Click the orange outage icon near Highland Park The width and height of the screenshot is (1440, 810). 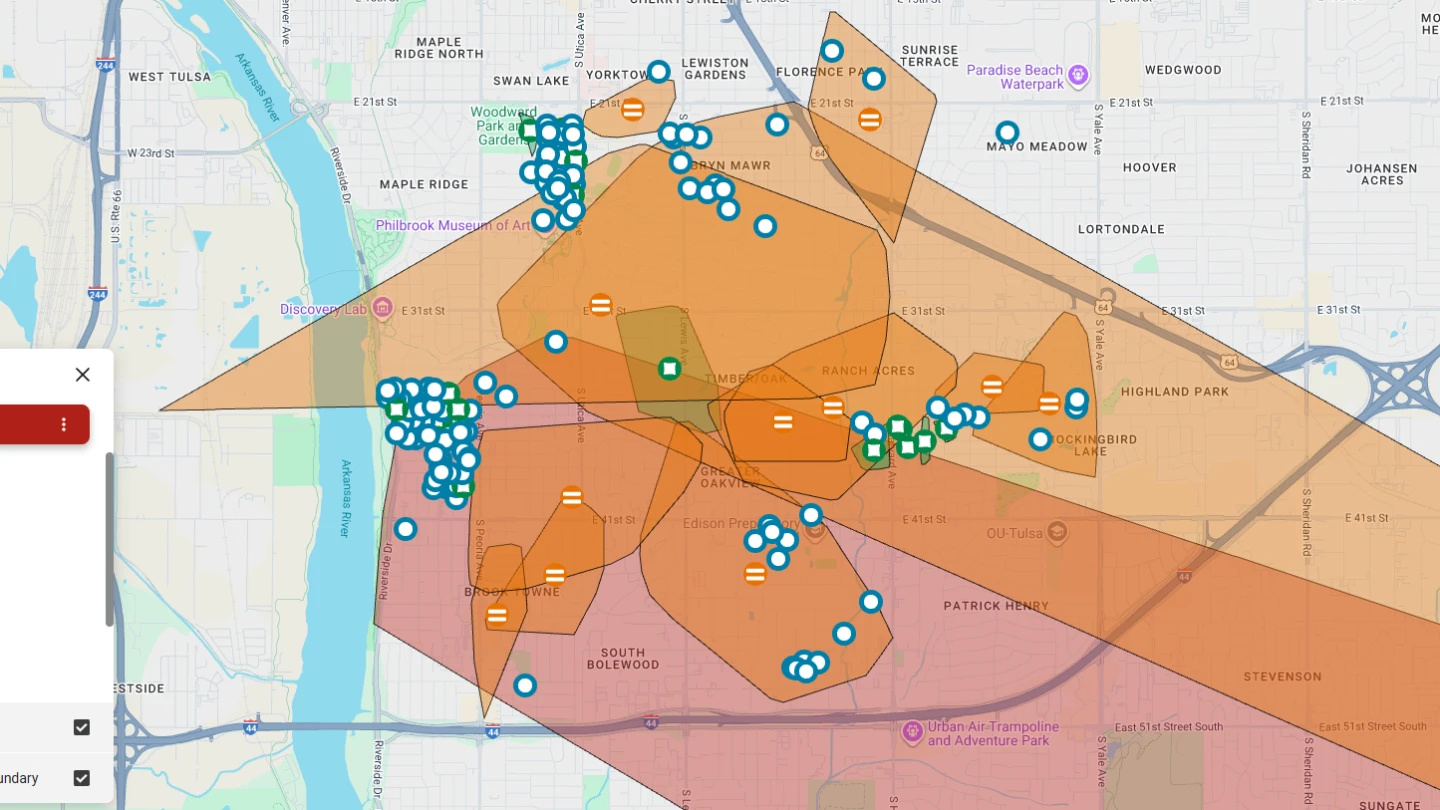[x=1050, y=403]
